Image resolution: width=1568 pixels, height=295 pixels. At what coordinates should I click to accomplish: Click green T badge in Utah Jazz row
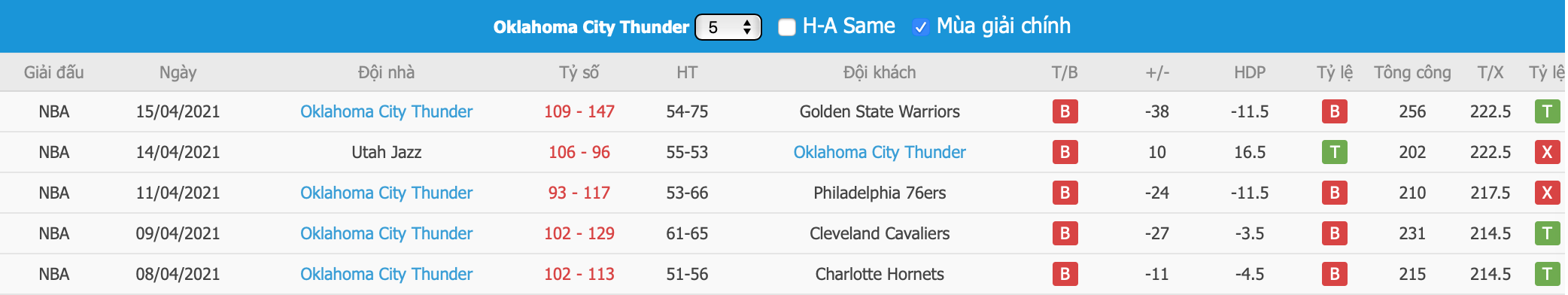pos(1334,152)
